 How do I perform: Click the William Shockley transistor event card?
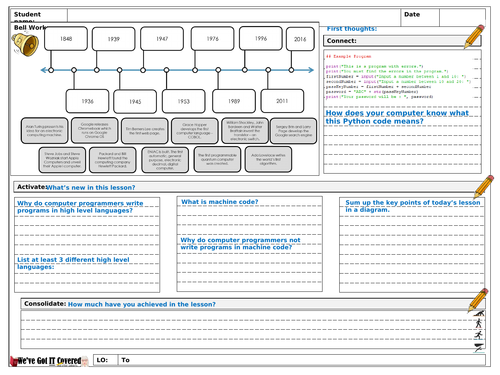(245, 130)
